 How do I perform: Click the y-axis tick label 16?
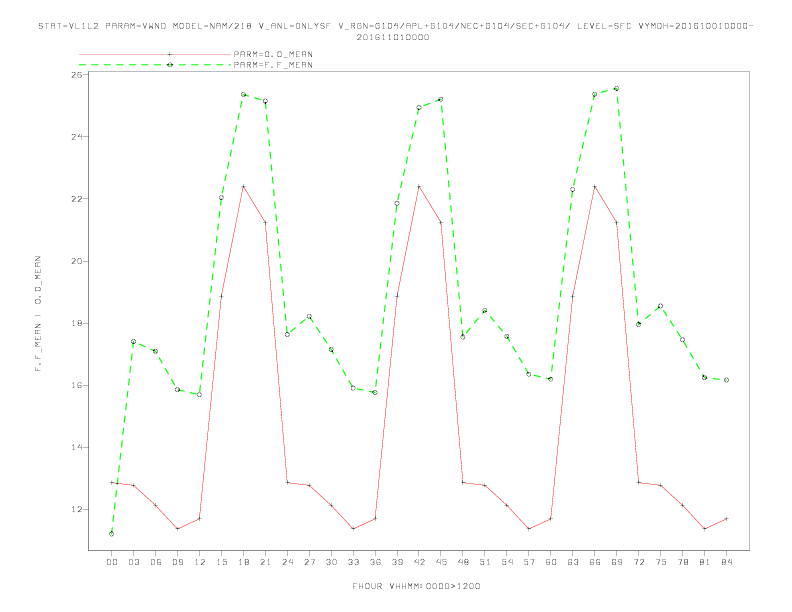pyautogui.click(x=77, y=385)
